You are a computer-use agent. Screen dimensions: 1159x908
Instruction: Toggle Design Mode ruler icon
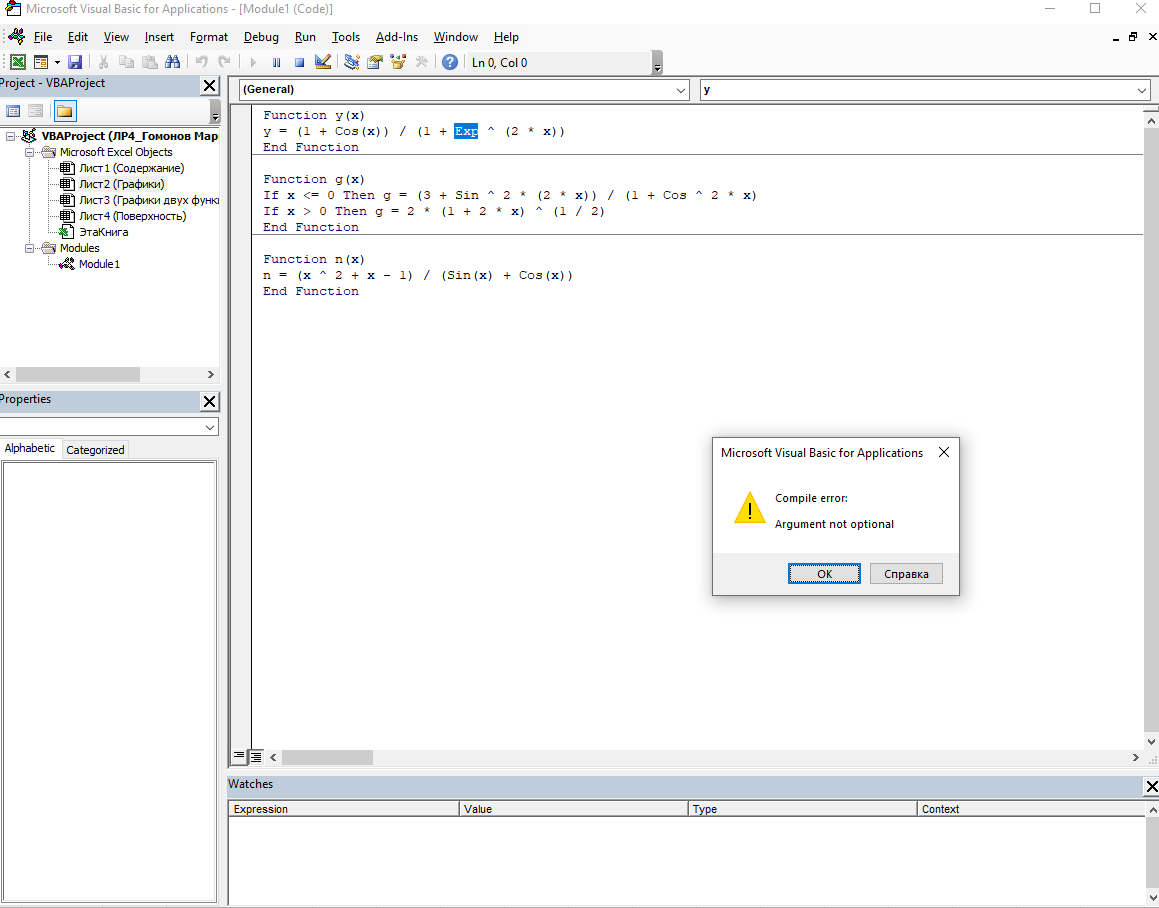(322, 63)
